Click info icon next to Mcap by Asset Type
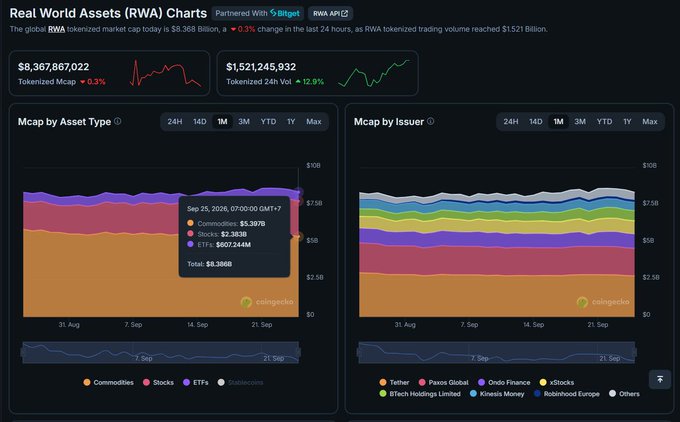This screenshot has width=680, height=422. (118, 121)
